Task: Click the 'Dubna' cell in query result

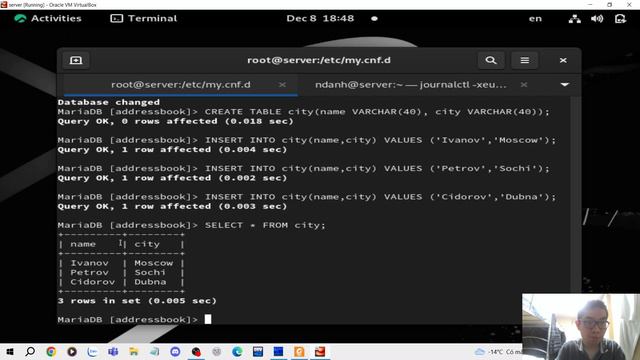Action: tap(150, 282)
